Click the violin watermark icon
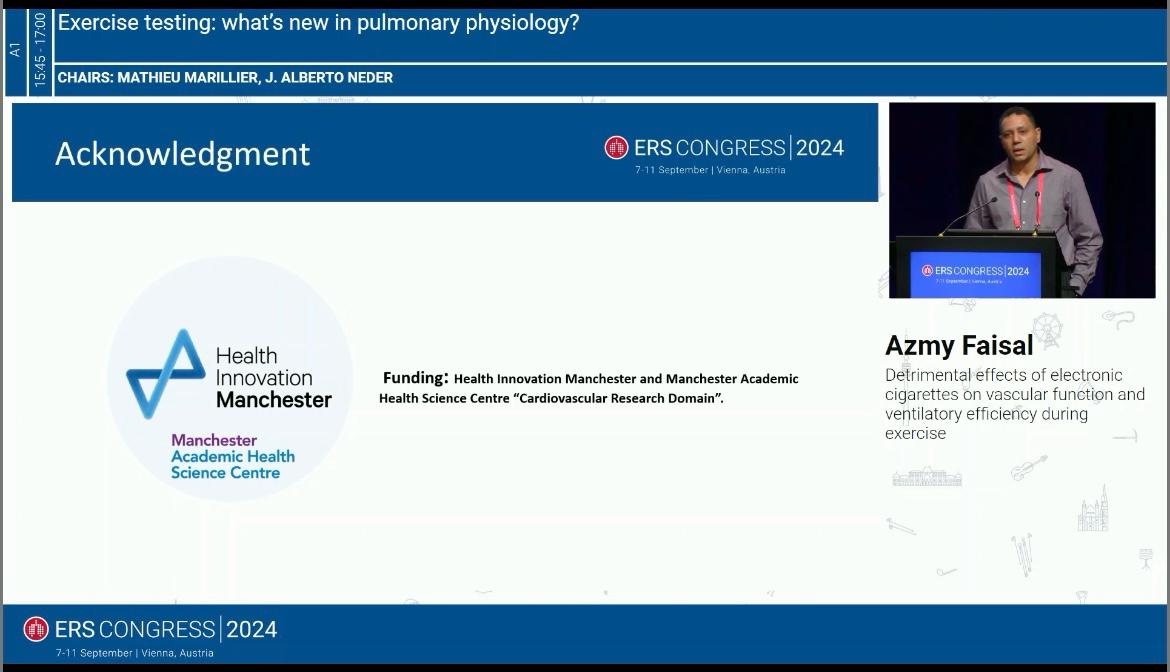Viewport: 1170px width, 672px height. [x=1028, y=468]
